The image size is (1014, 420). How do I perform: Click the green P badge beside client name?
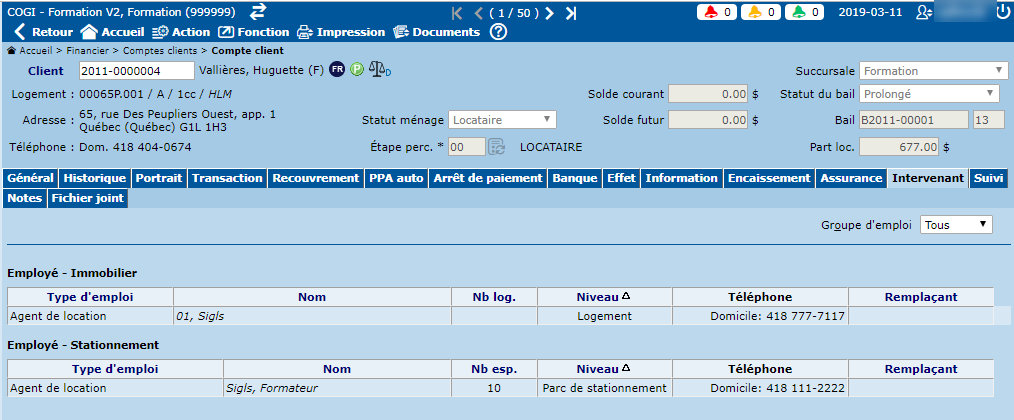tap(356, 70)
